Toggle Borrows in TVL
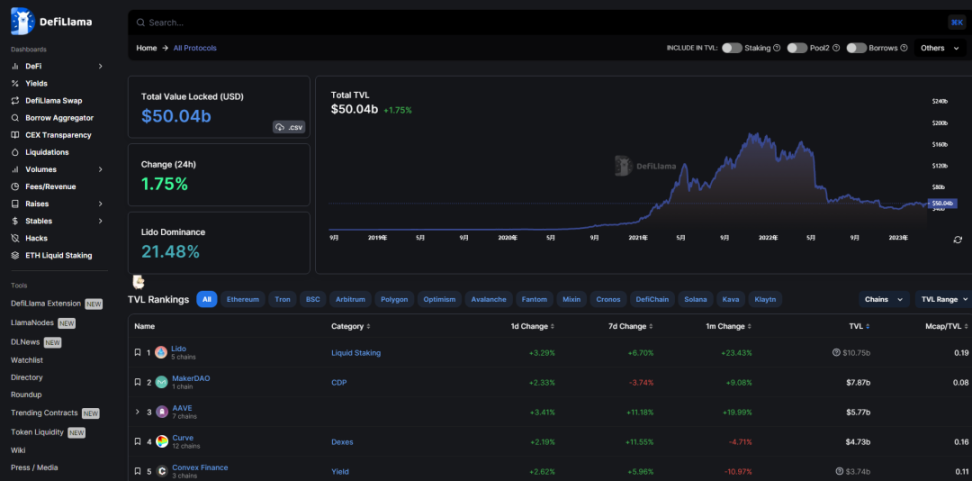The width and height of the screenshot is (972, 481). click(857, 48)
